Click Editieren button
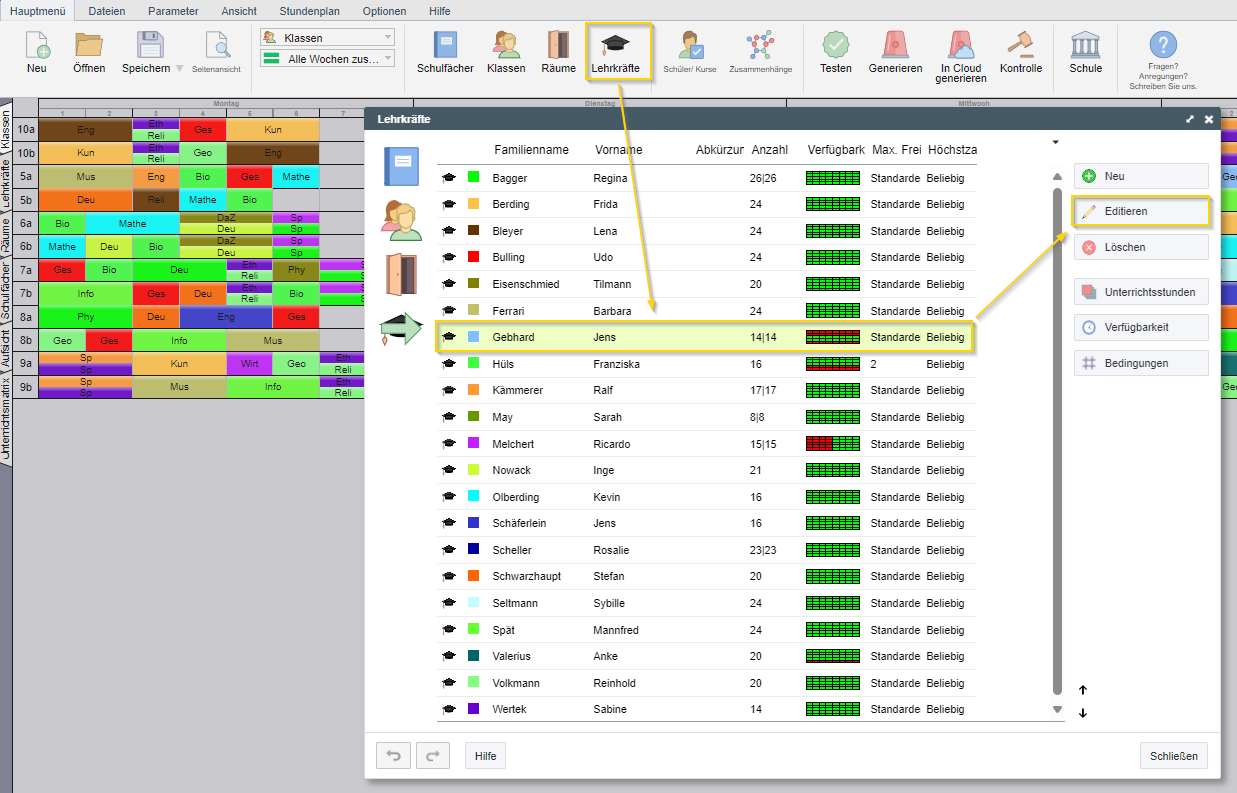Screen dimensions: 1237x793 pyautogui.click(x=1141, y=211)
